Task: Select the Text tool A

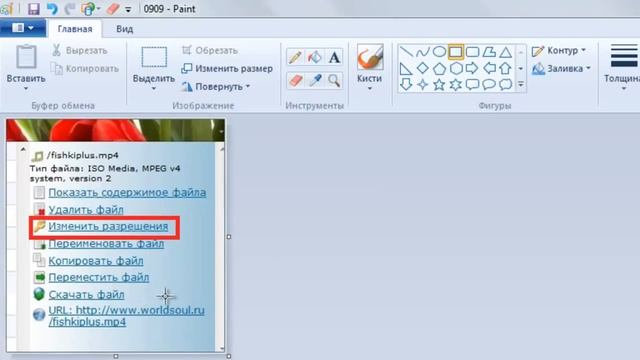Action: pyautogui.click(x=334, y=58)
